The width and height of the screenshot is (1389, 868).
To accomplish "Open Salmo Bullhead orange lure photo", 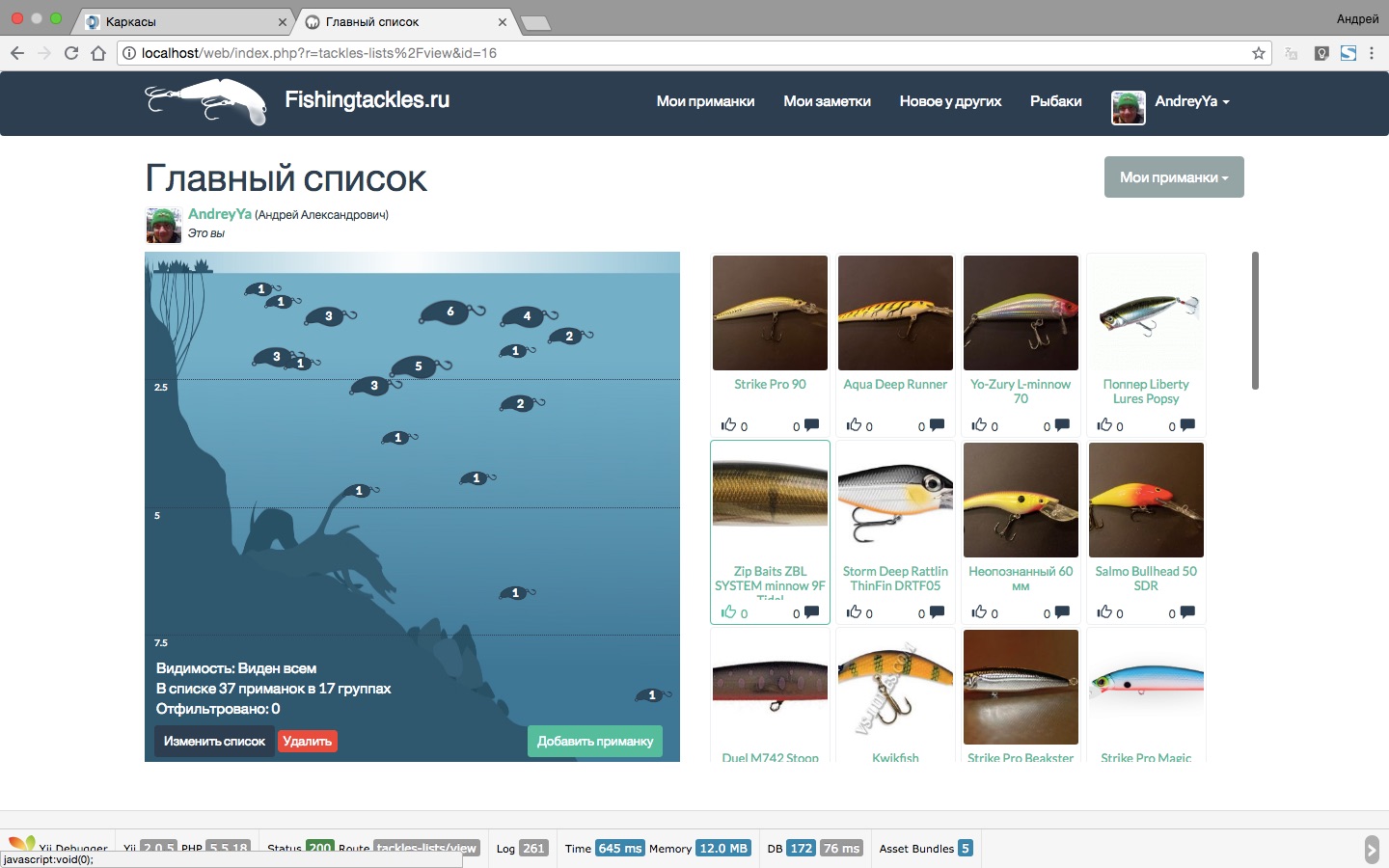I will [x=1146, y=500].
